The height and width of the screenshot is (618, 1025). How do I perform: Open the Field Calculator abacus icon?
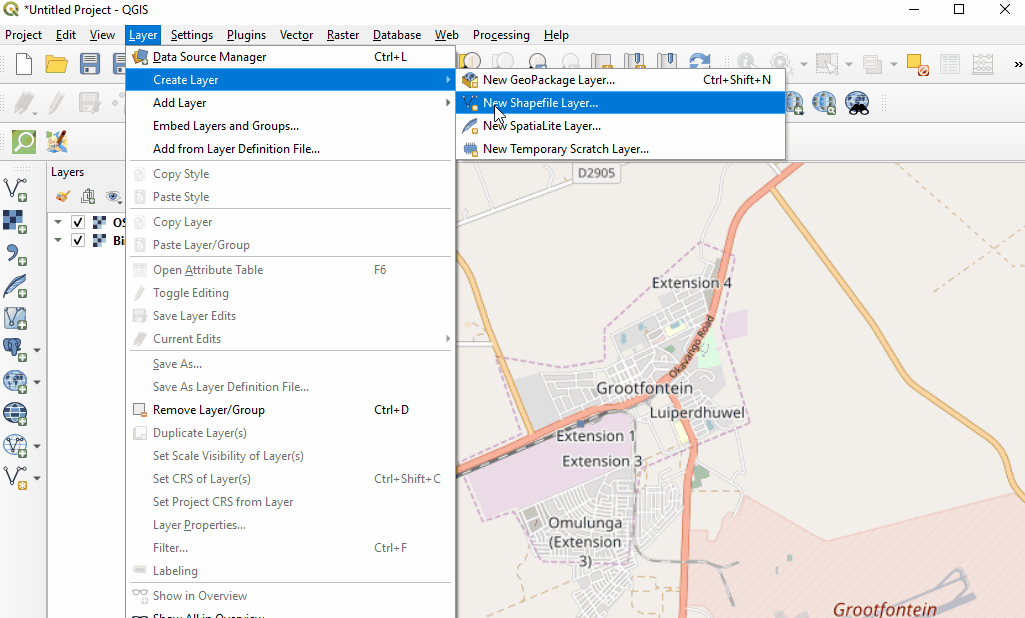(983, 64)
